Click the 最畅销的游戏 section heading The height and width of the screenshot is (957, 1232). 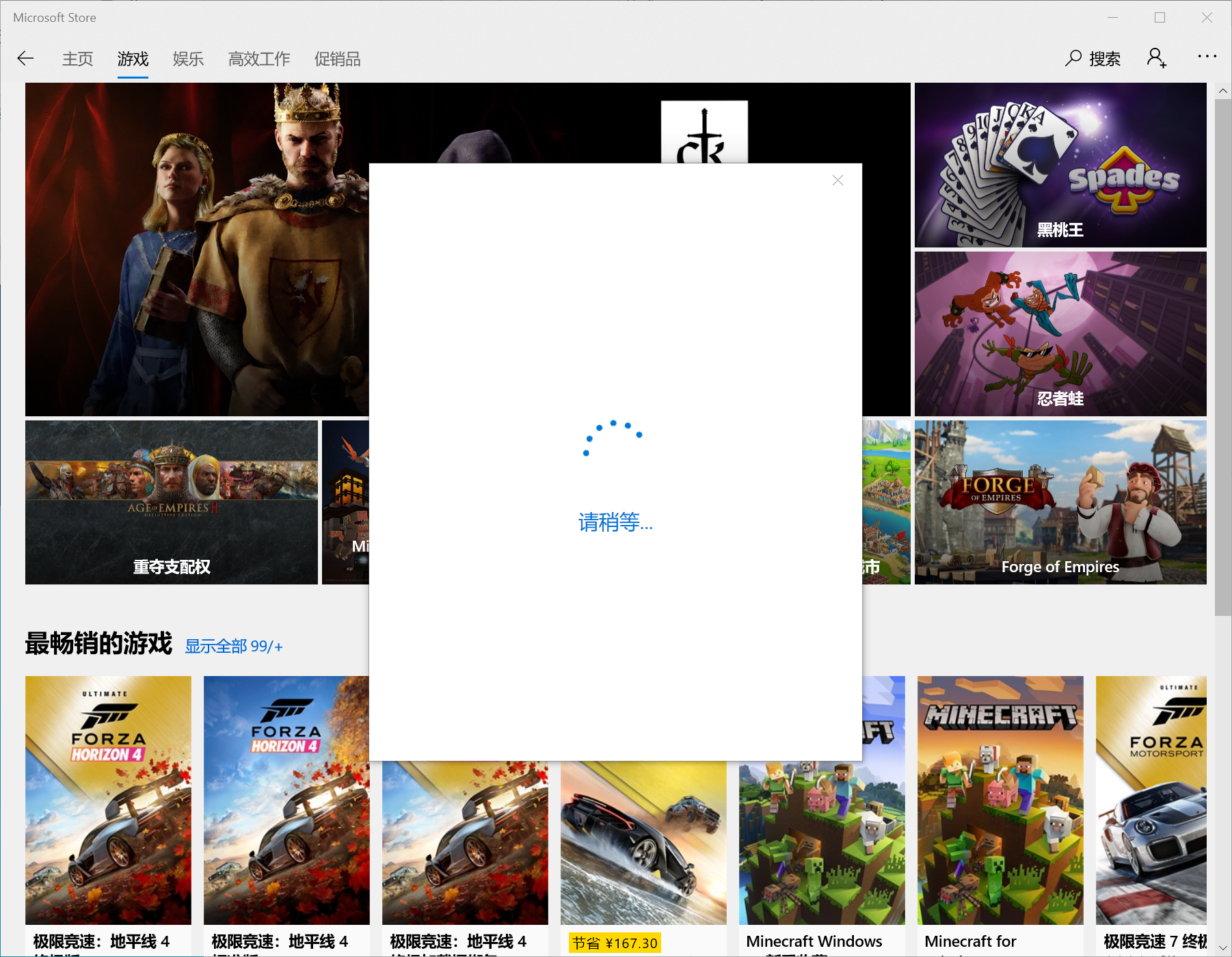coord(98,644)
